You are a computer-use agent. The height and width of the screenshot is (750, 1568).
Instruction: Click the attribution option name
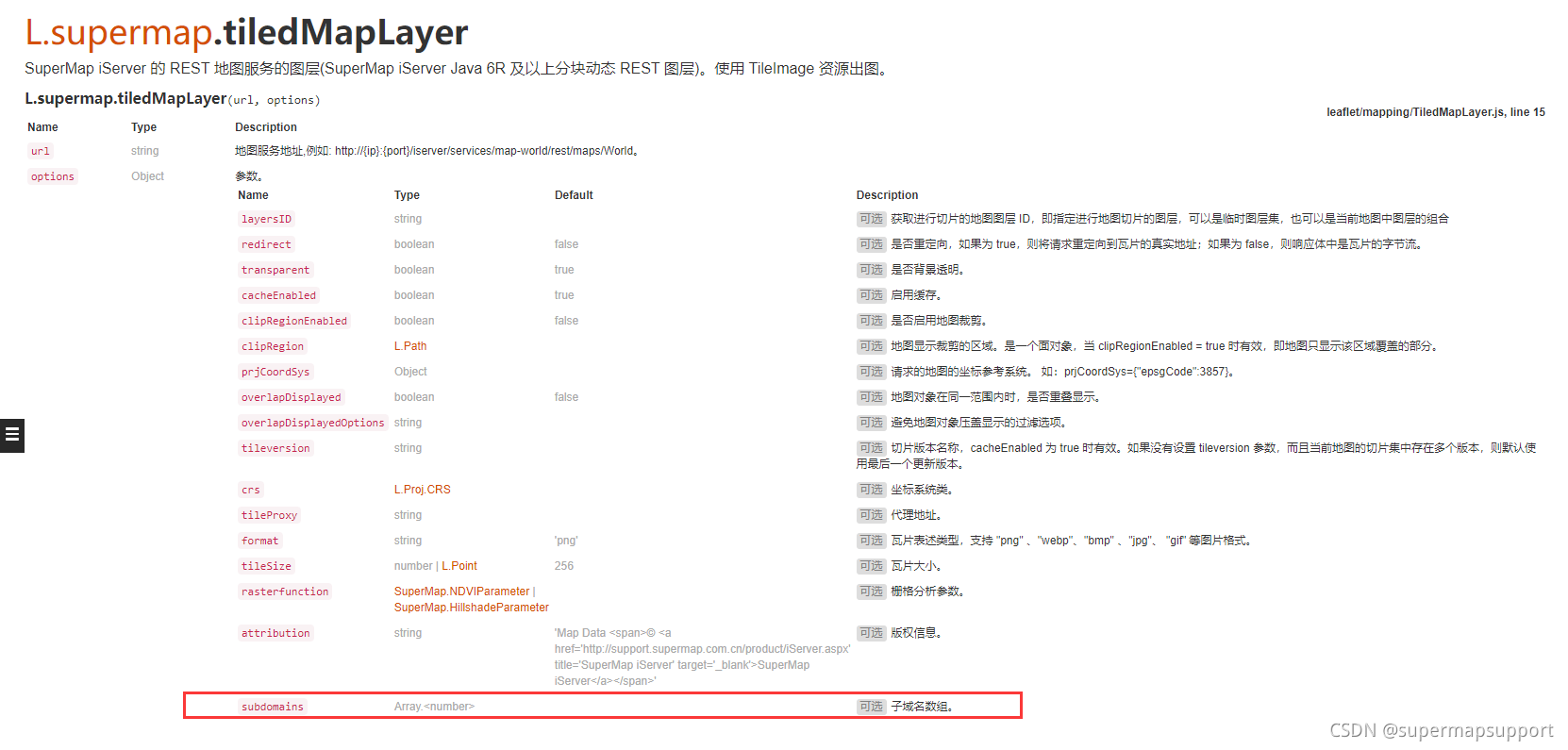click(275, 633)
